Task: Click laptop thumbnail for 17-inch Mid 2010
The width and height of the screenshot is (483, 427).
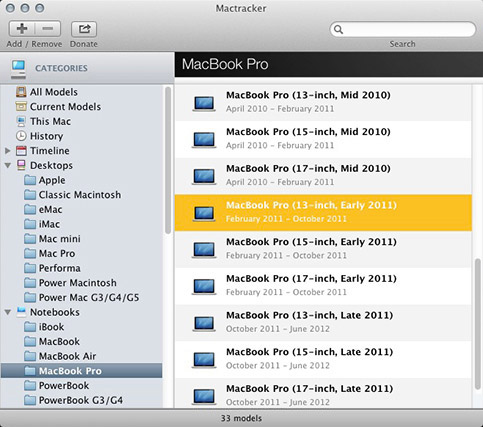Action: coord(204,177)
